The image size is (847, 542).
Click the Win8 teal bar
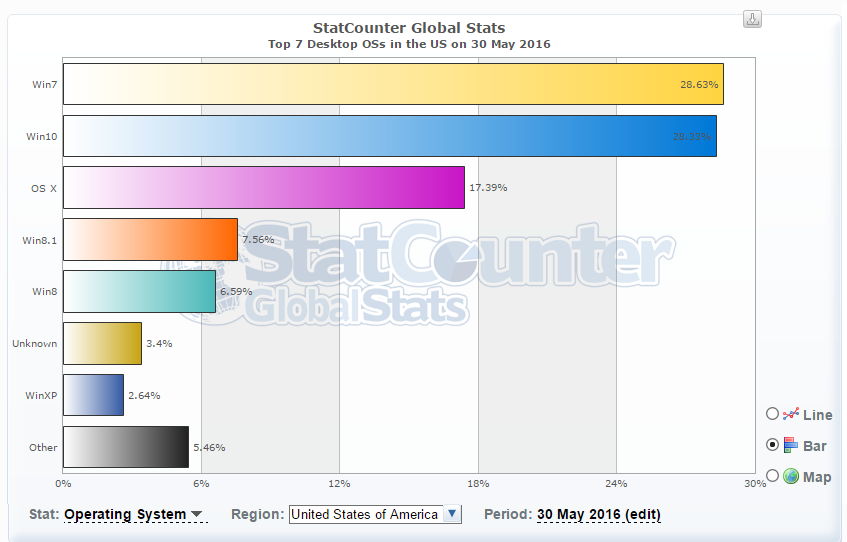139,292
